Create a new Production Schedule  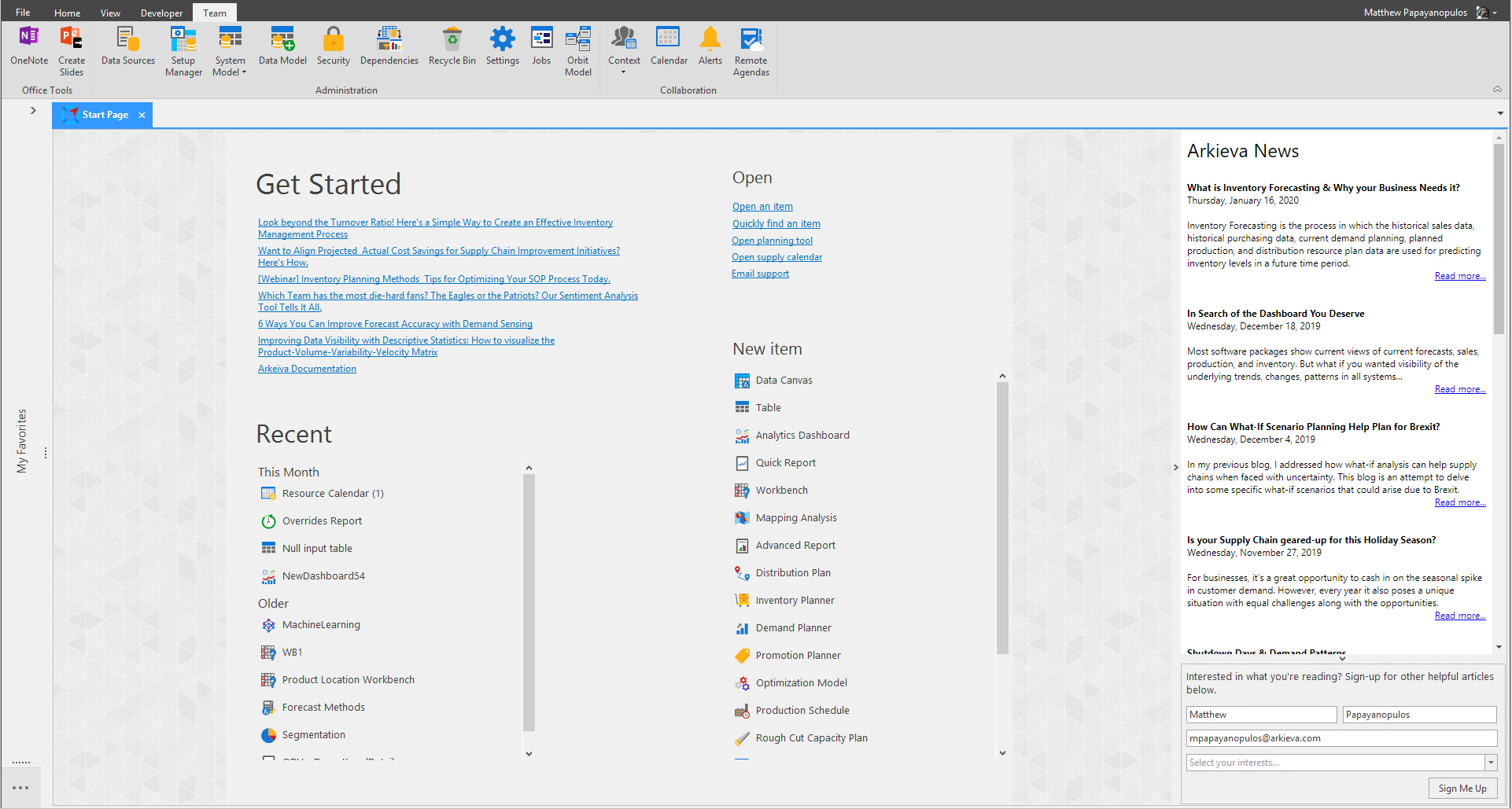(x=792, y=711)
